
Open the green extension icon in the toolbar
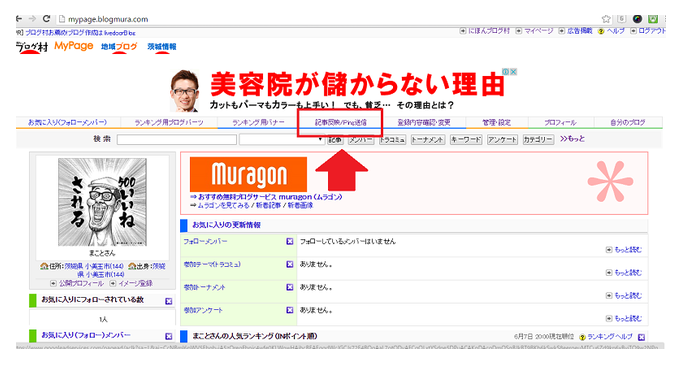653,19
